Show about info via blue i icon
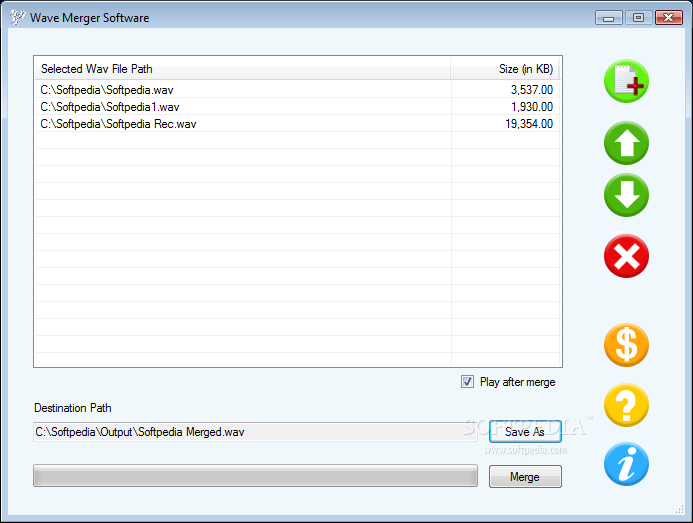693x523 pixels. pos(626,464)
